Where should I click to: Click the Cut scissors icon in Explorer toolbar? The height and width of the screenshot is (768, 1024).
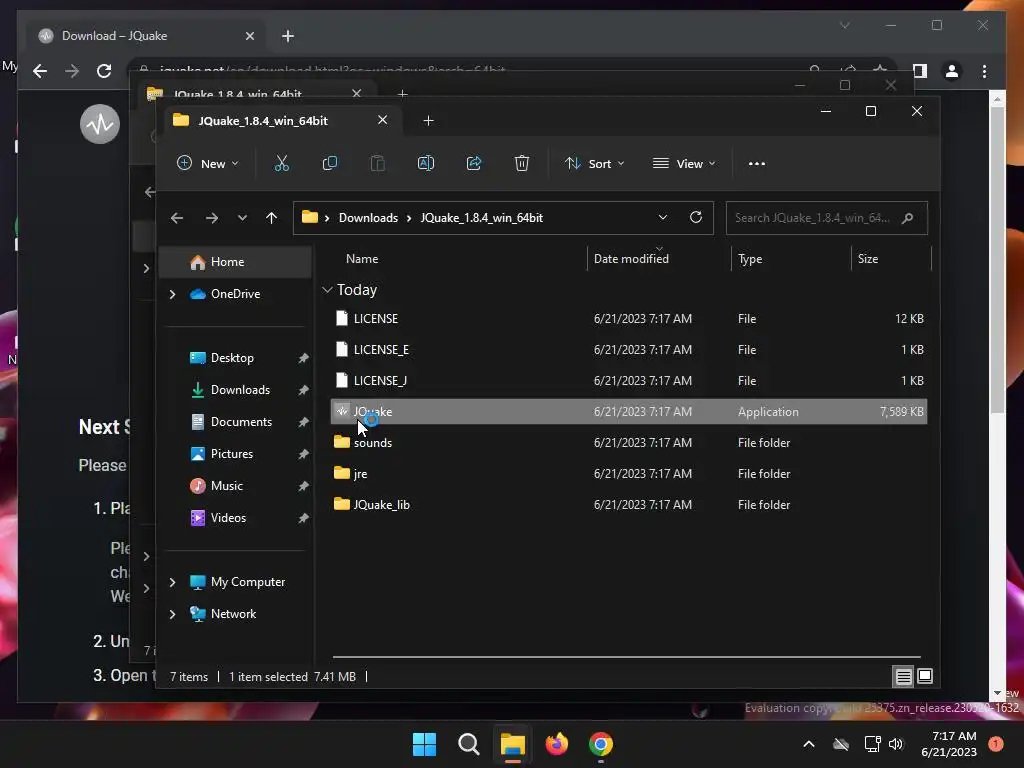(281, 163)
